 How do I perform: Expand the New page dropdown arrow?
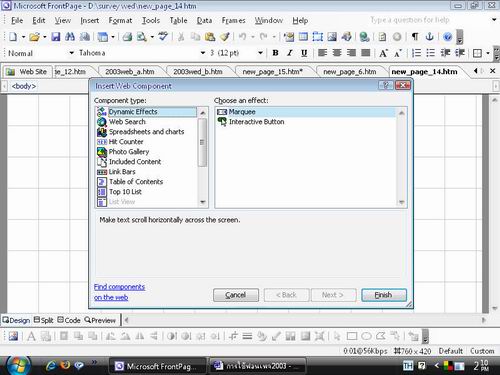coord(23,37)
